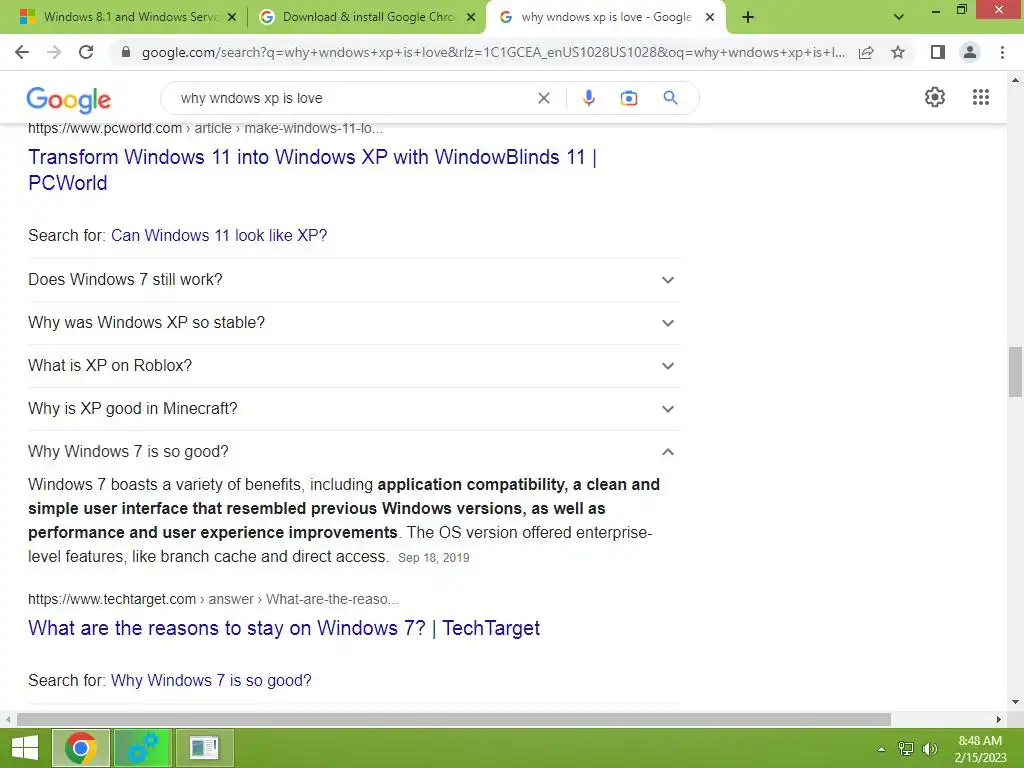The height and width of the screenshot is (768, 1024).
Task: Expand Why was Windows XP so stable
Action: (x=353, y=323)
